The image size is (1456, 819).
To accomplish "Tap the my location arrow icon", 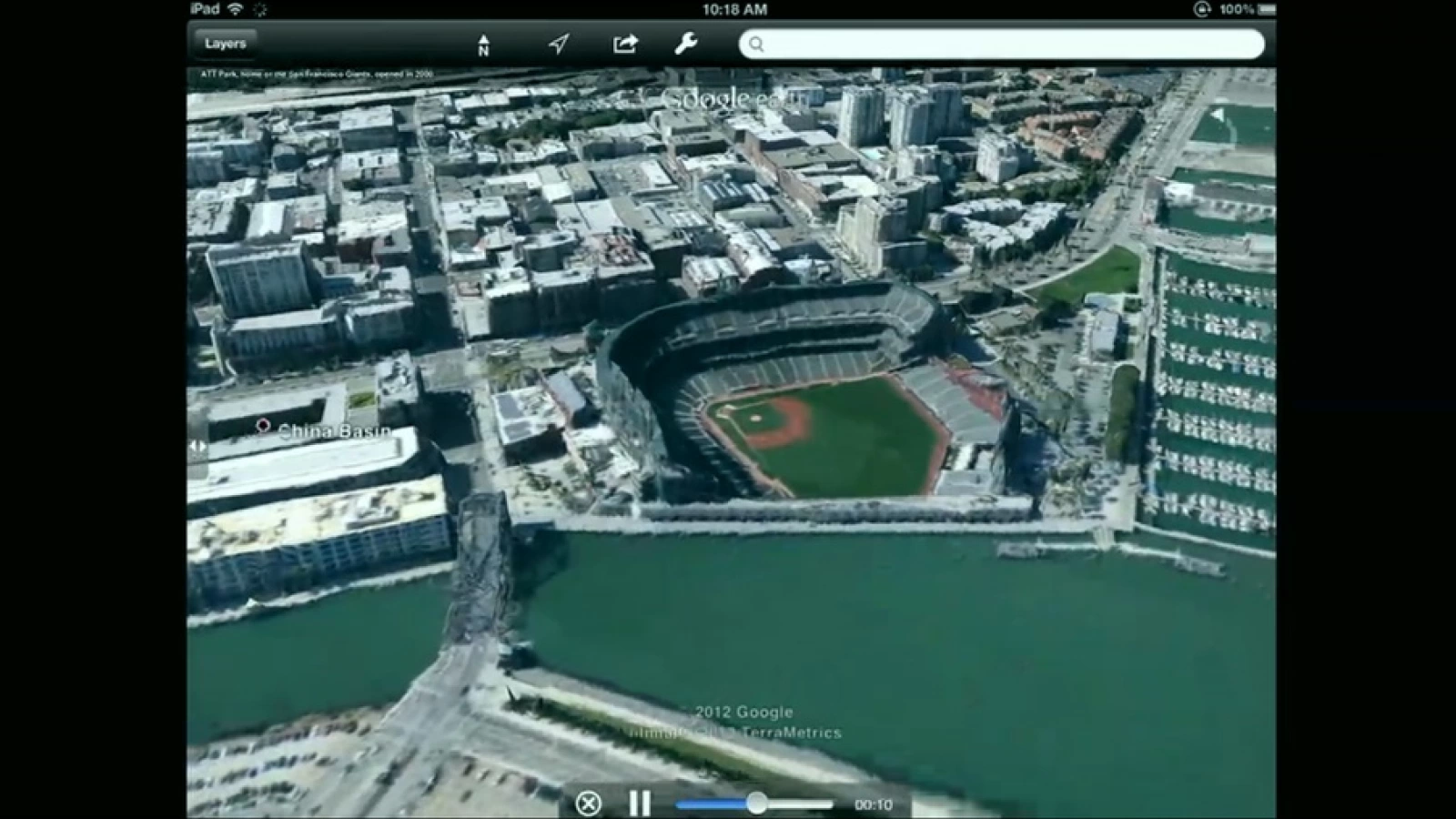I will 559,44.
